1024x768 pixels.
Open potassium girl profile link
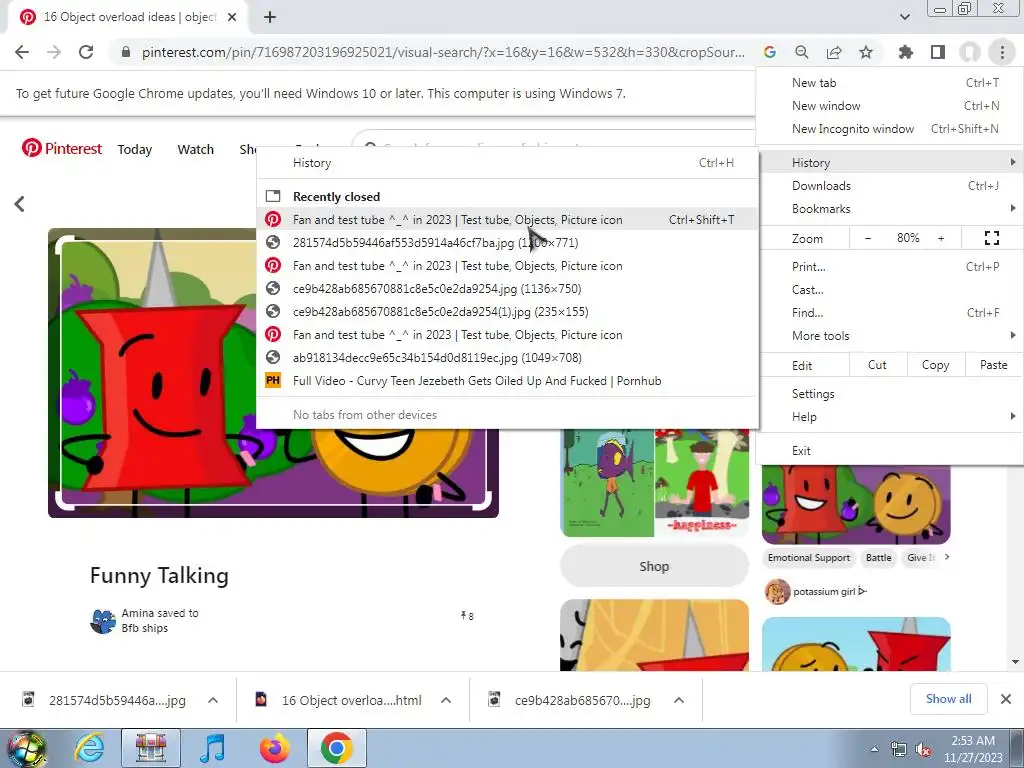click(830, 592)
